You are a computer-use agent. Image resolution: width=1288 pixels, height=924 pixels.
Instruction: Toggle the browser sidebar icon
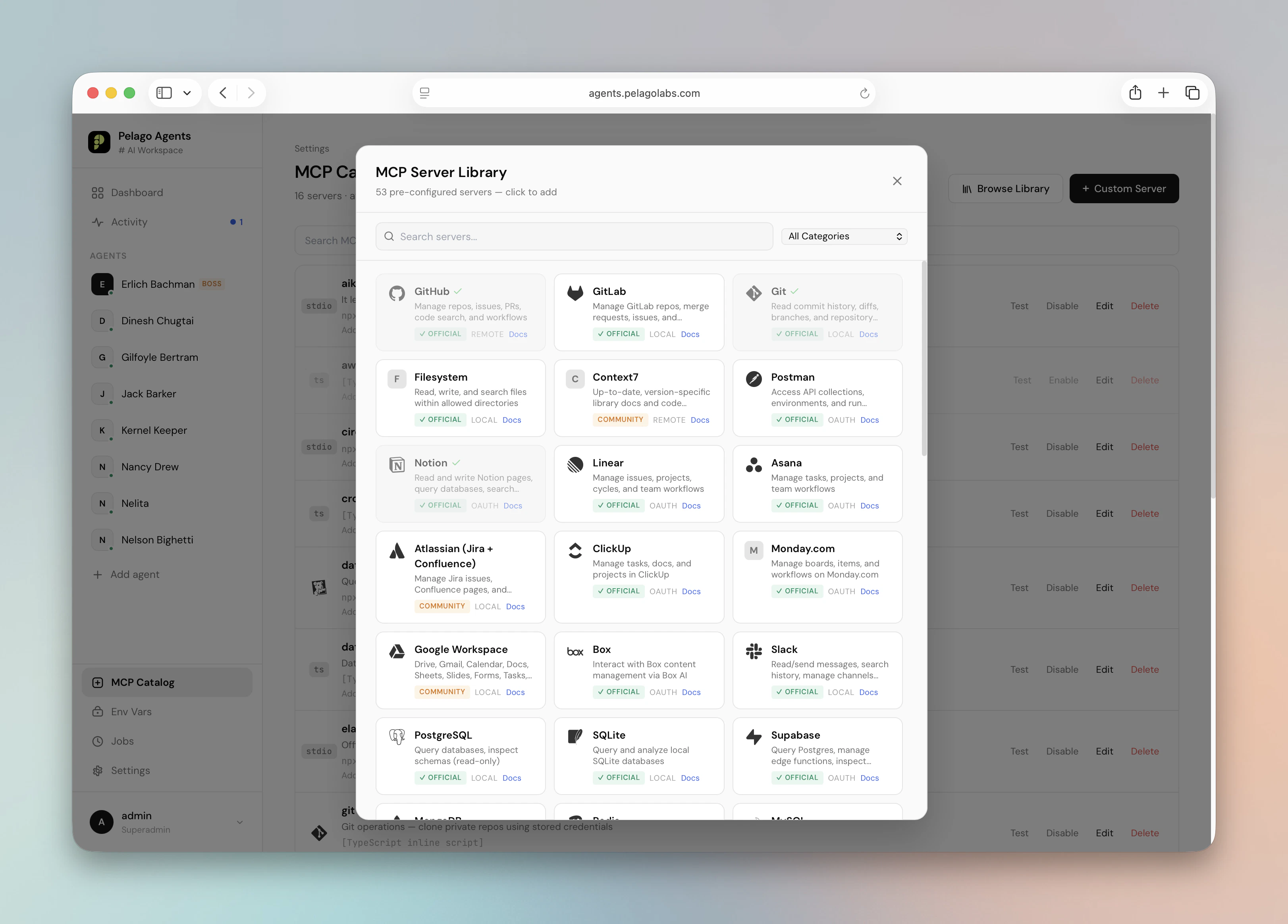click(164, 93)
